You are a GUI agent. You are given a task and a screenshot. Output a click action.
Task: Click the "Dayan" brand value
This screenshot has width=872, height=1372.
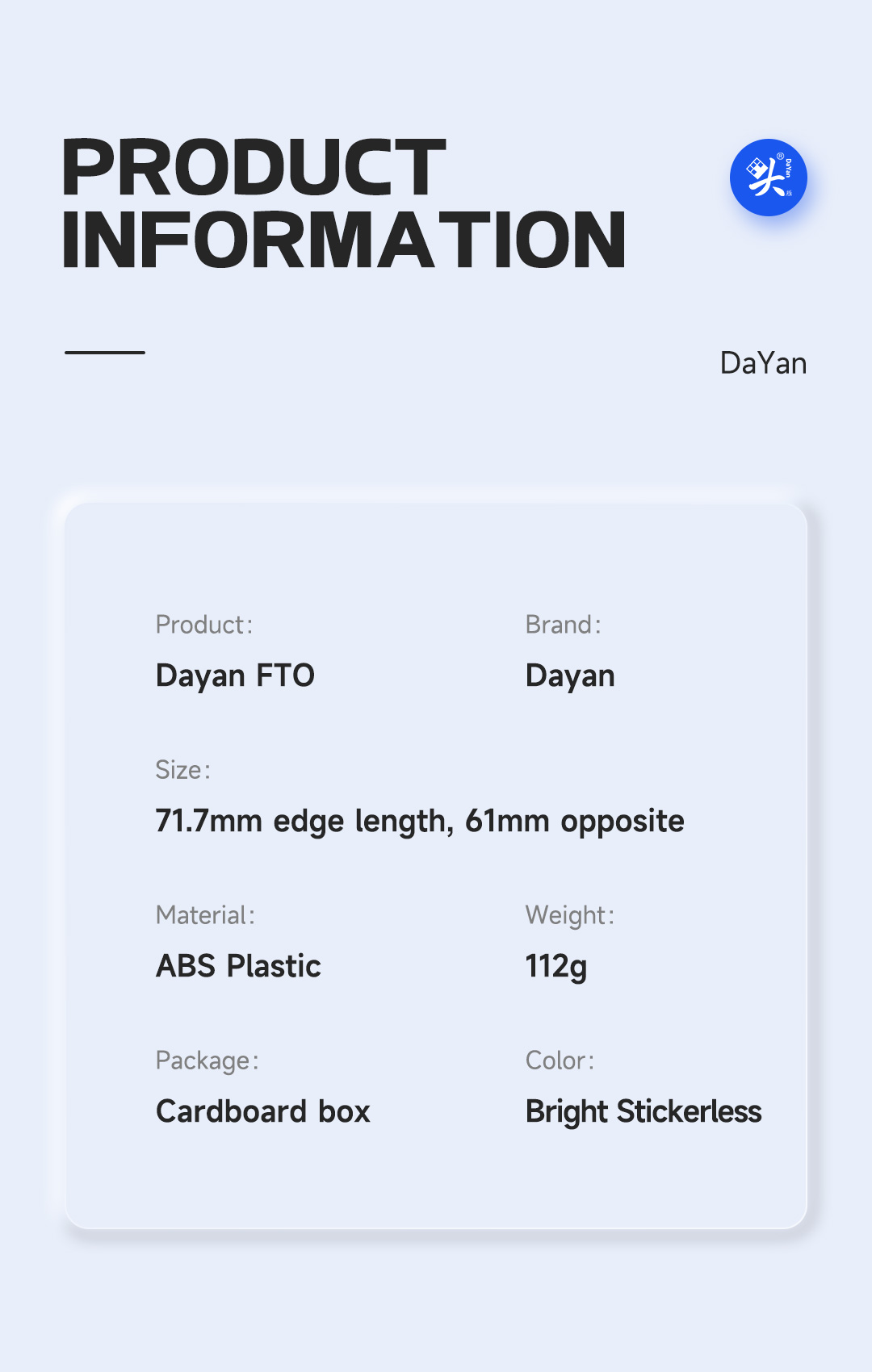(x=570, y=676)
